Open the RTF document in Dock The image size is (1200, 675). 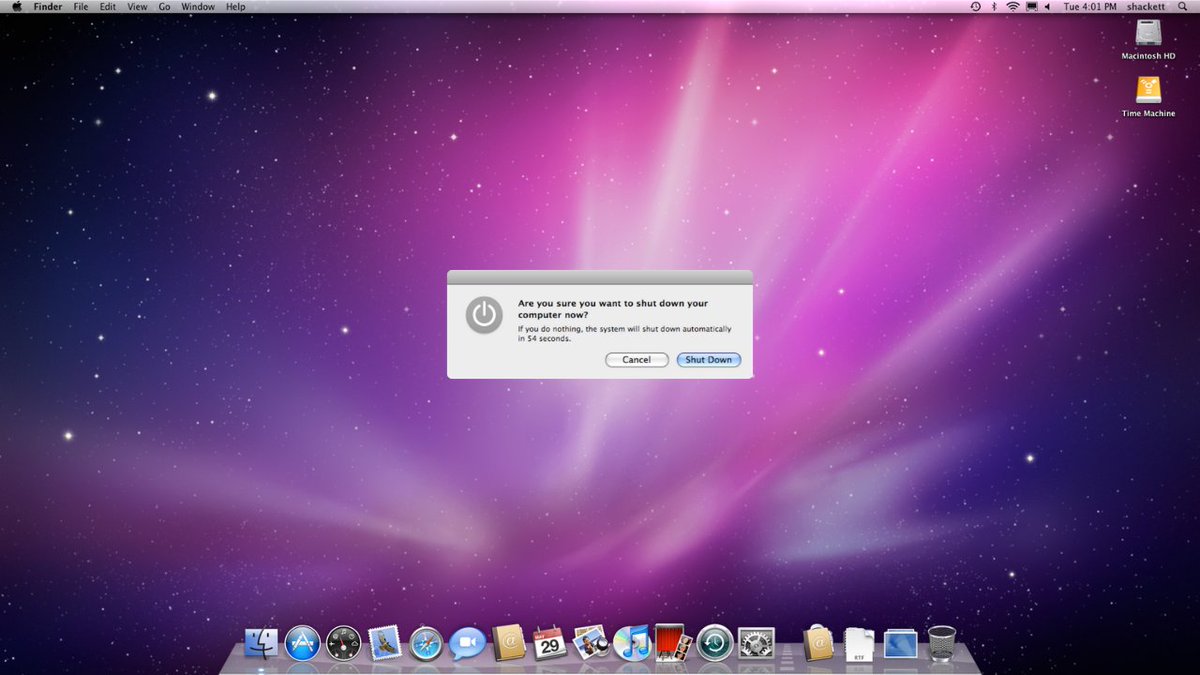point(859,643)
